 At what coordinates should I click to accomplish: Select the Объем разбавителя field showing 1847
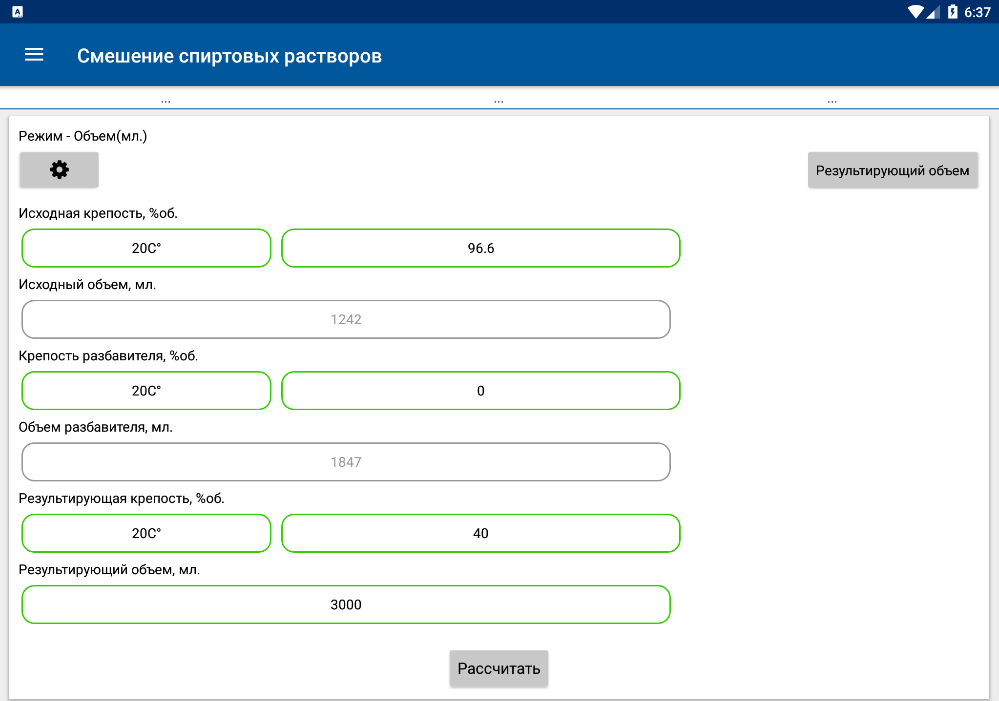click(x=346, y=462)
